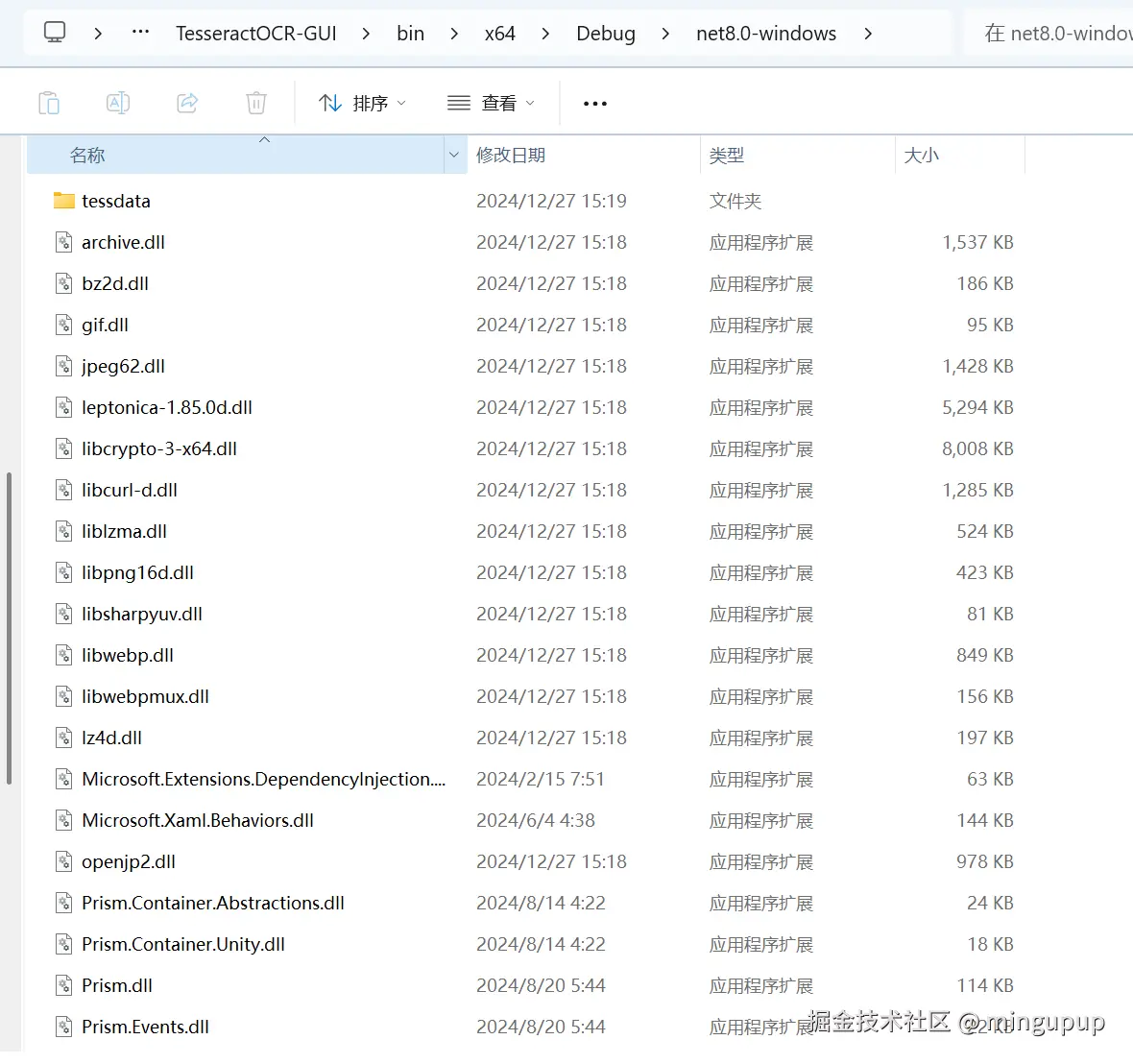
Task: Select the openjp2.dll file icon
Action: coord(64,861)
